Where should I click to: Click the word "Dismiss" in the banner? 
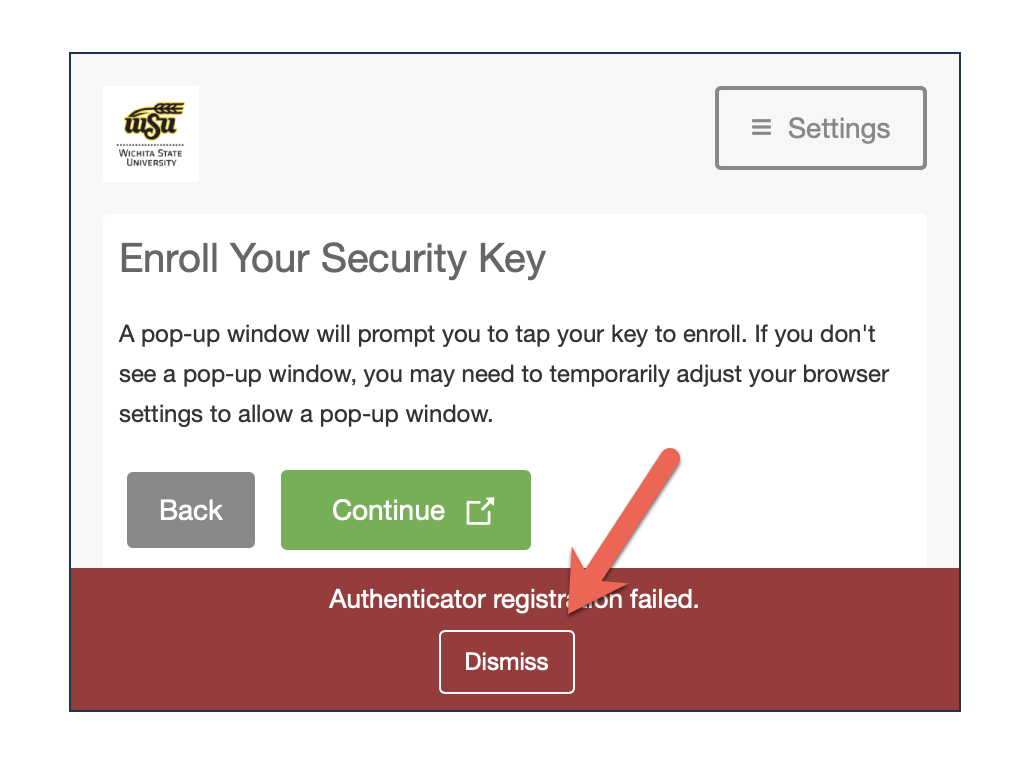507,662
